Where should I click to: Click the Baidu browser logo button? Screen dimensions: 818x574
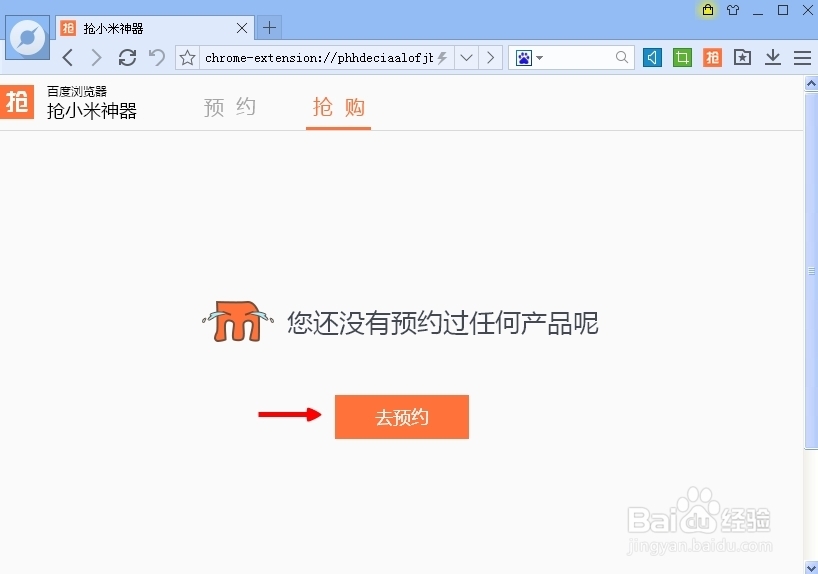coord(28,38)
